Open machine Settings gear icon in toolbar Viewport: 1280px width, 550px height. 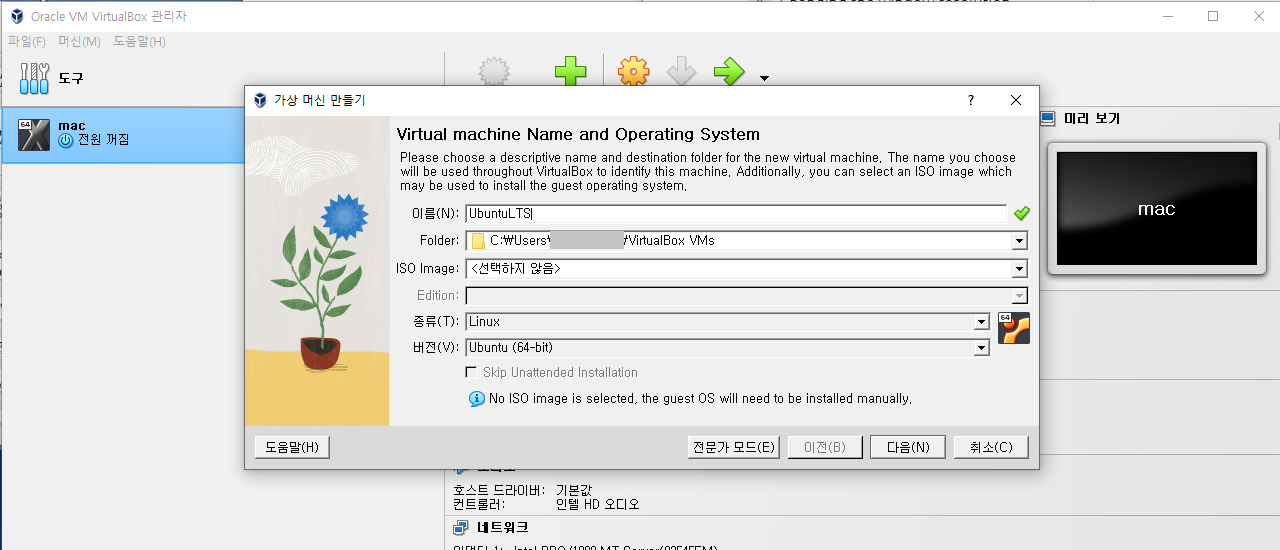pos(634,72)
